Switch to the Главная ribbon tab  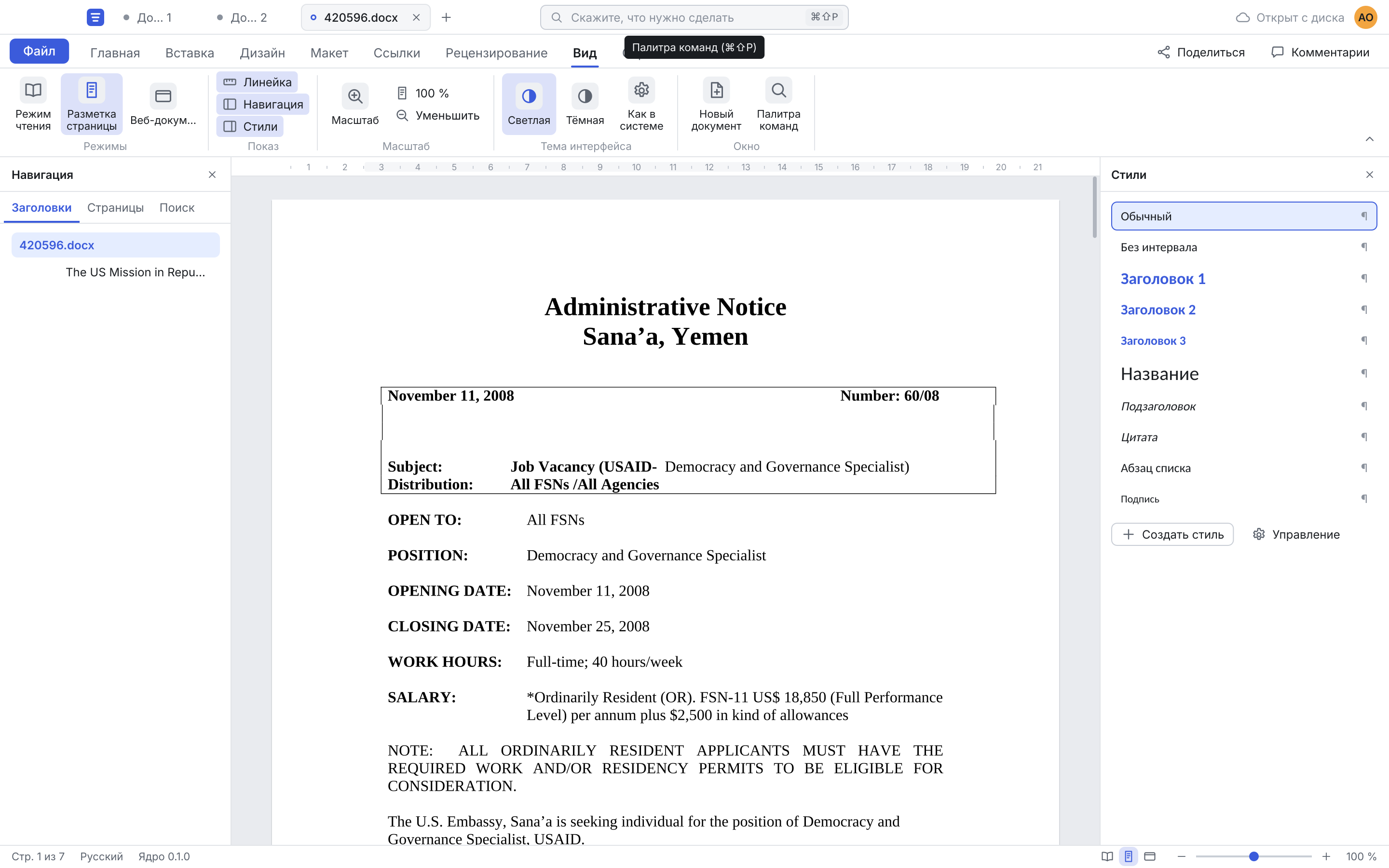115,53
